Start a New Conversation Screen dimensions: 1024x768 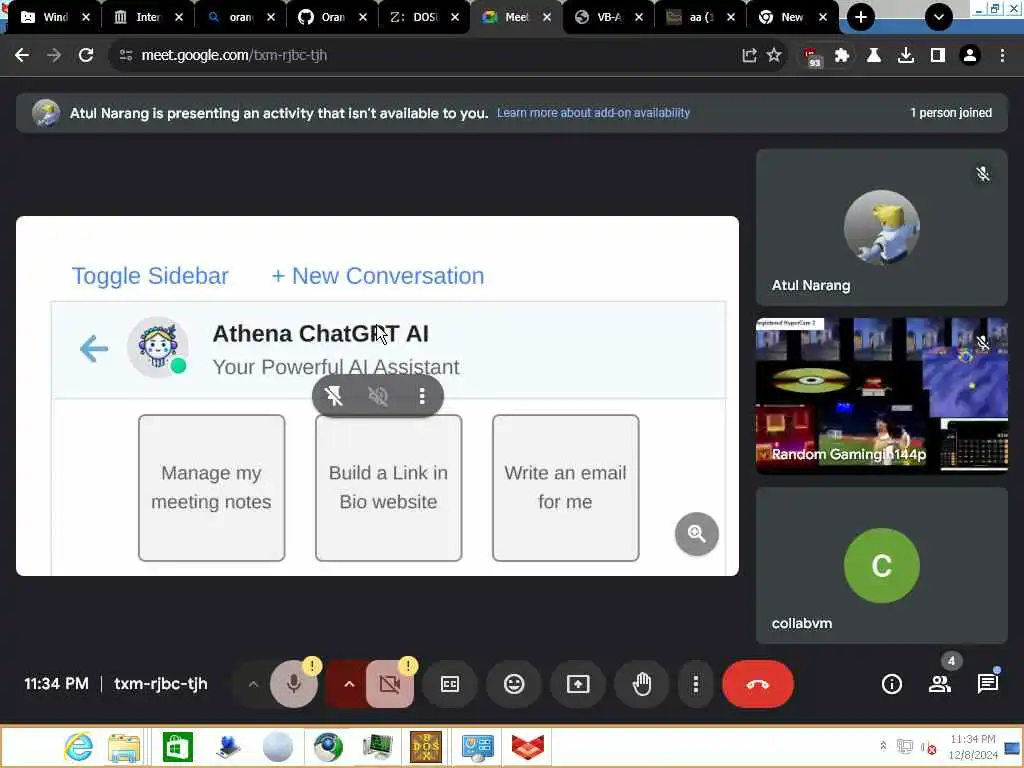(x=377, y=276)
